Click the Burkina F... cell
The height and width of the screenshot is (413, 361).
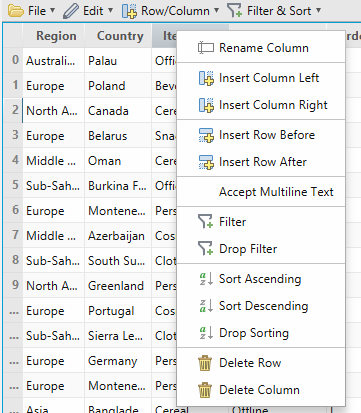[x=118, y=186]
